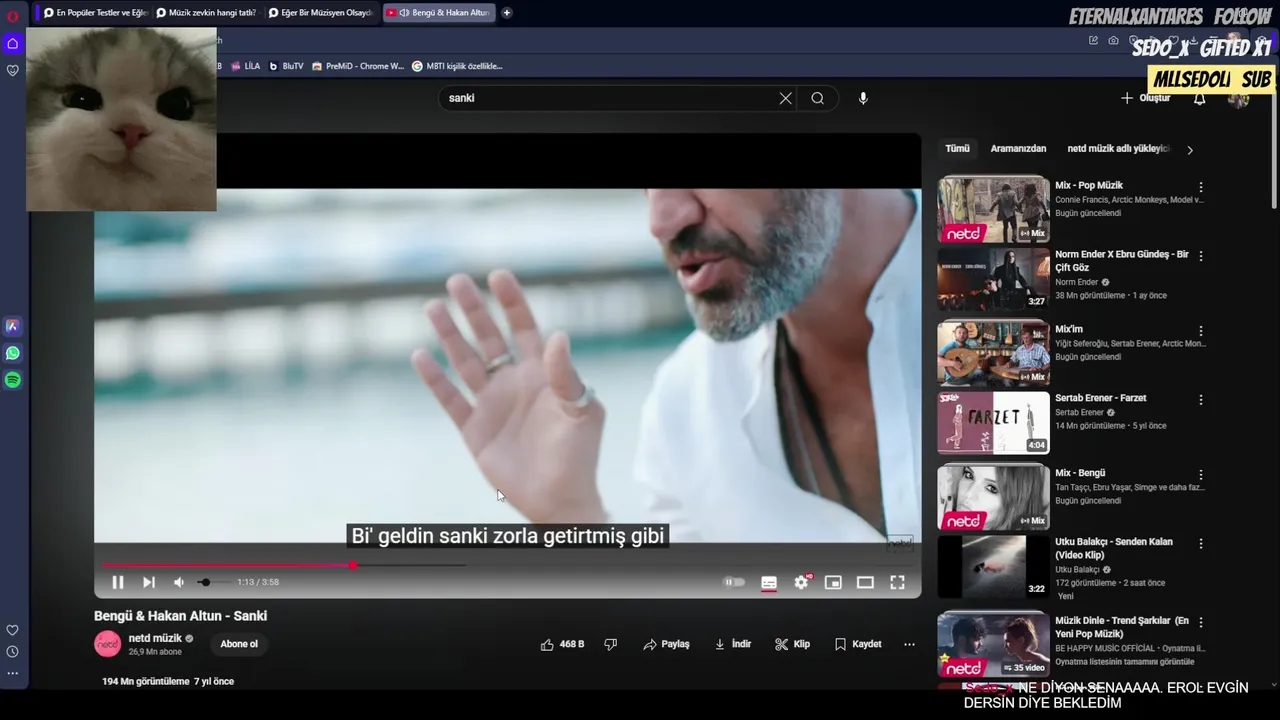The width and height of the screenshot is (1280, 720).
Task: Open YouTube notifications bell
Action: [x=1199, y=98]
